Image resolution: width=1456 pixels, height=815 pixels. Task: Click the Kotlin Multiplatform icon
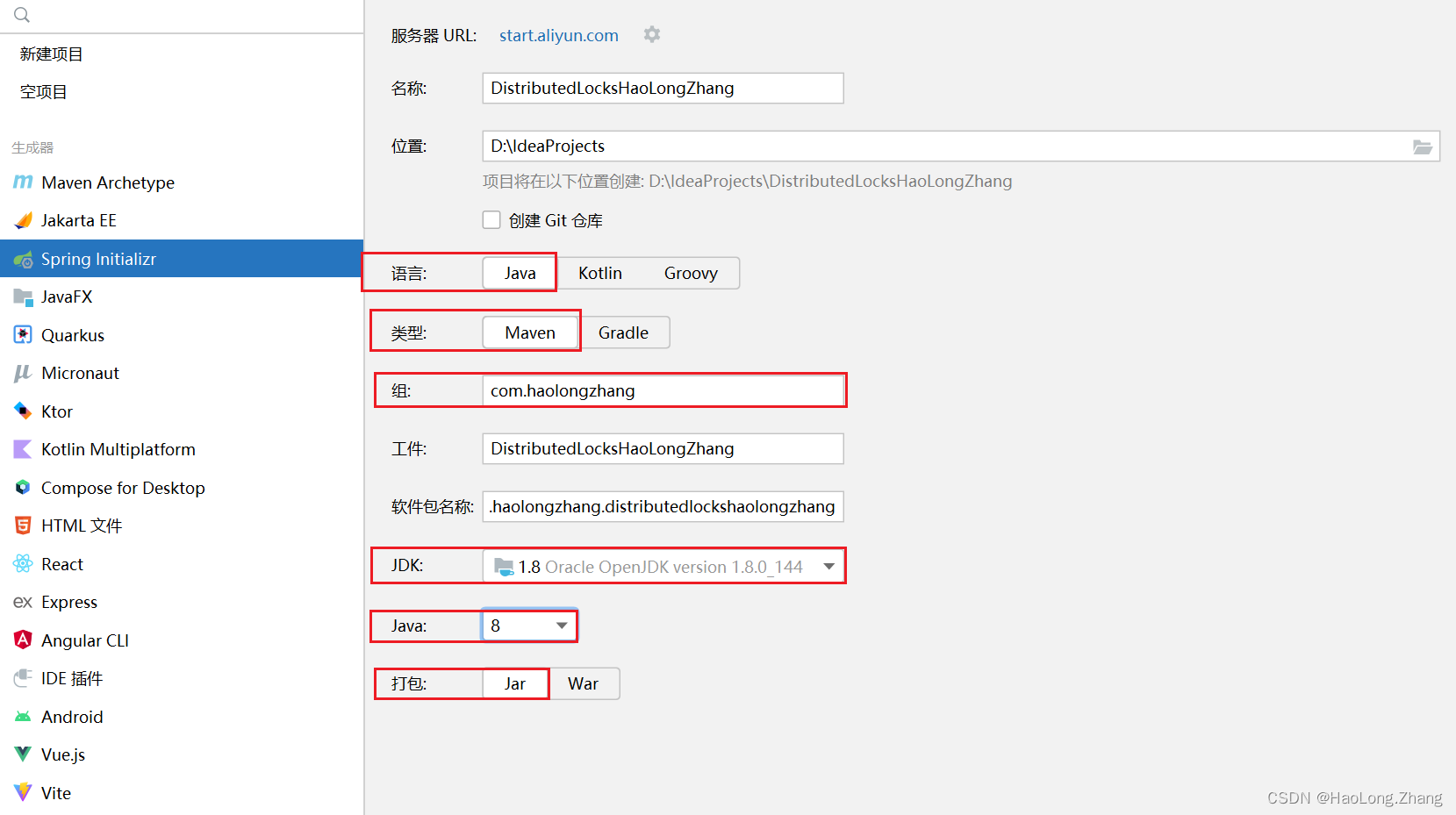point(23,449)
